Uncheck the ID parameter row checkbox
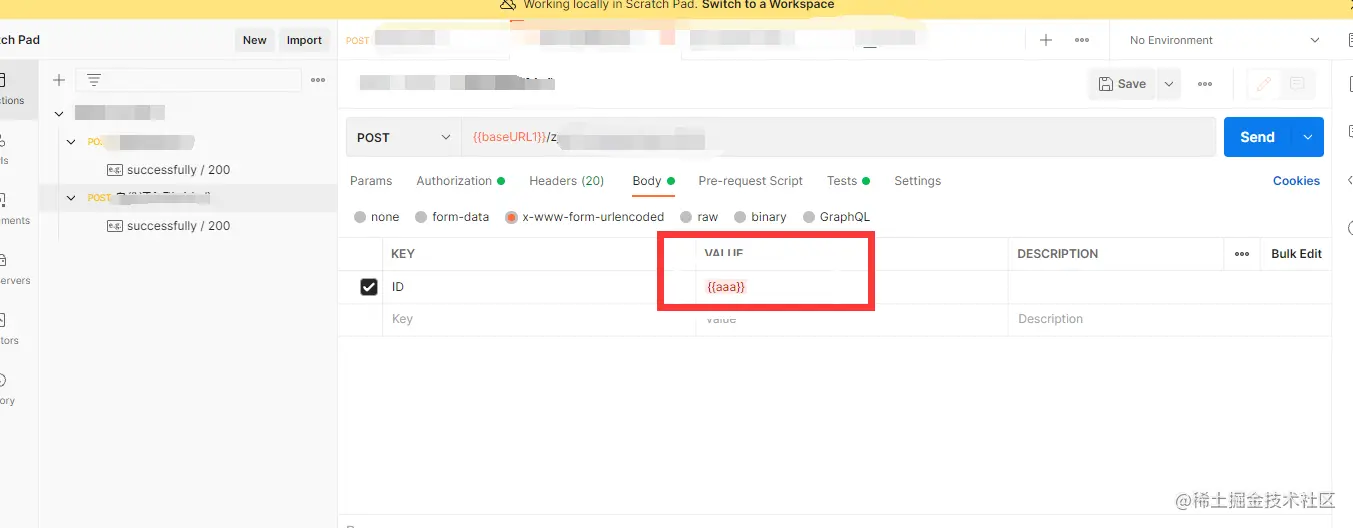 tap(369, 287)
